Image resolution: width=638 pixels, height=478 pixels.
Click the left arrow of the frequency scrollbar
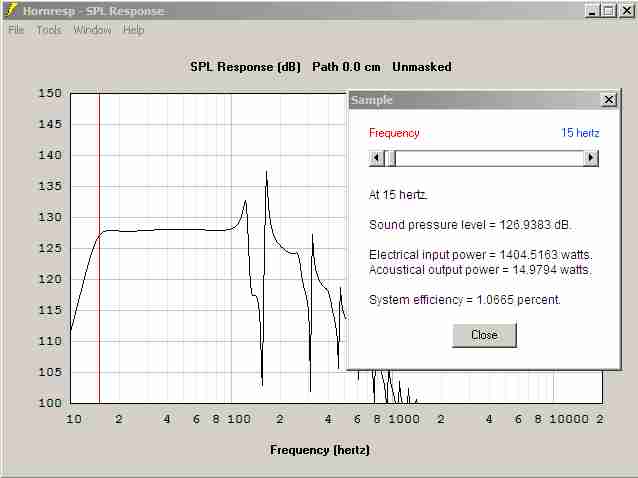377,158
